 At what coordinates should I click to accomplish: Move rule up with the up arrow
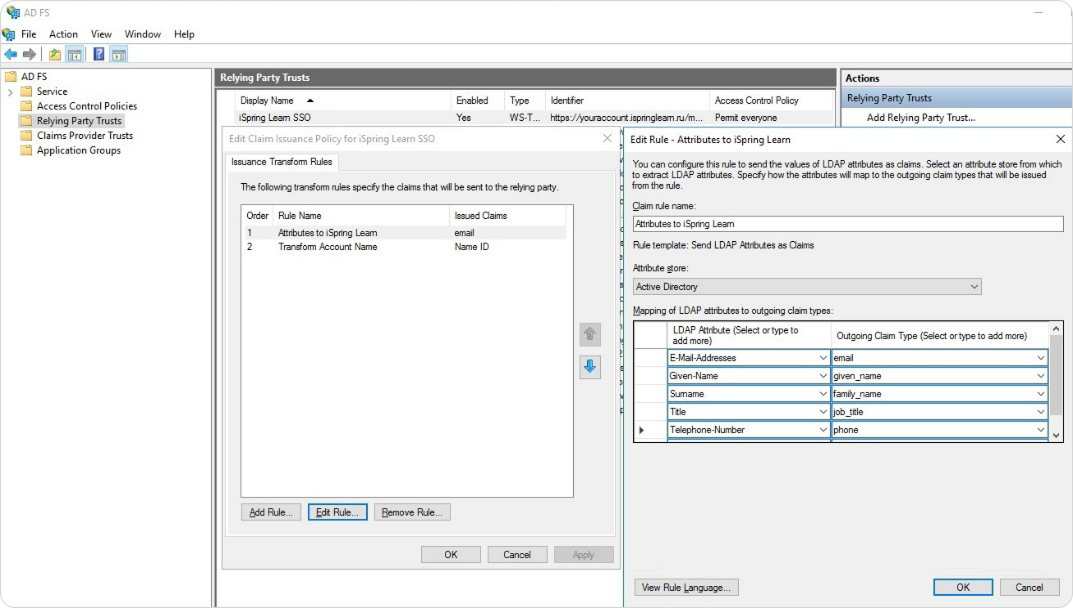[590, 334]
